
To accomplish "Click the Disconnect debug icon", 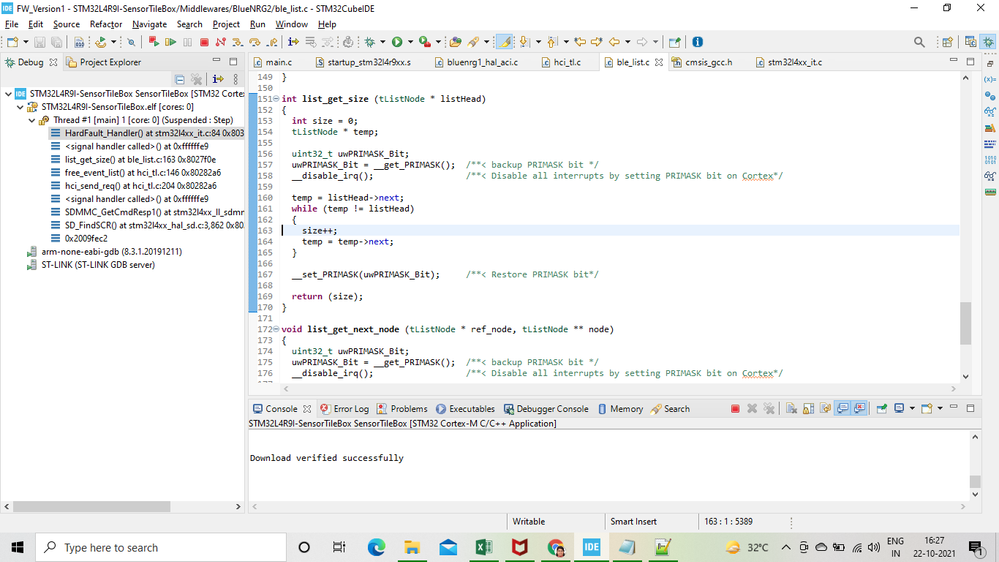I will (x=220, y=42).
